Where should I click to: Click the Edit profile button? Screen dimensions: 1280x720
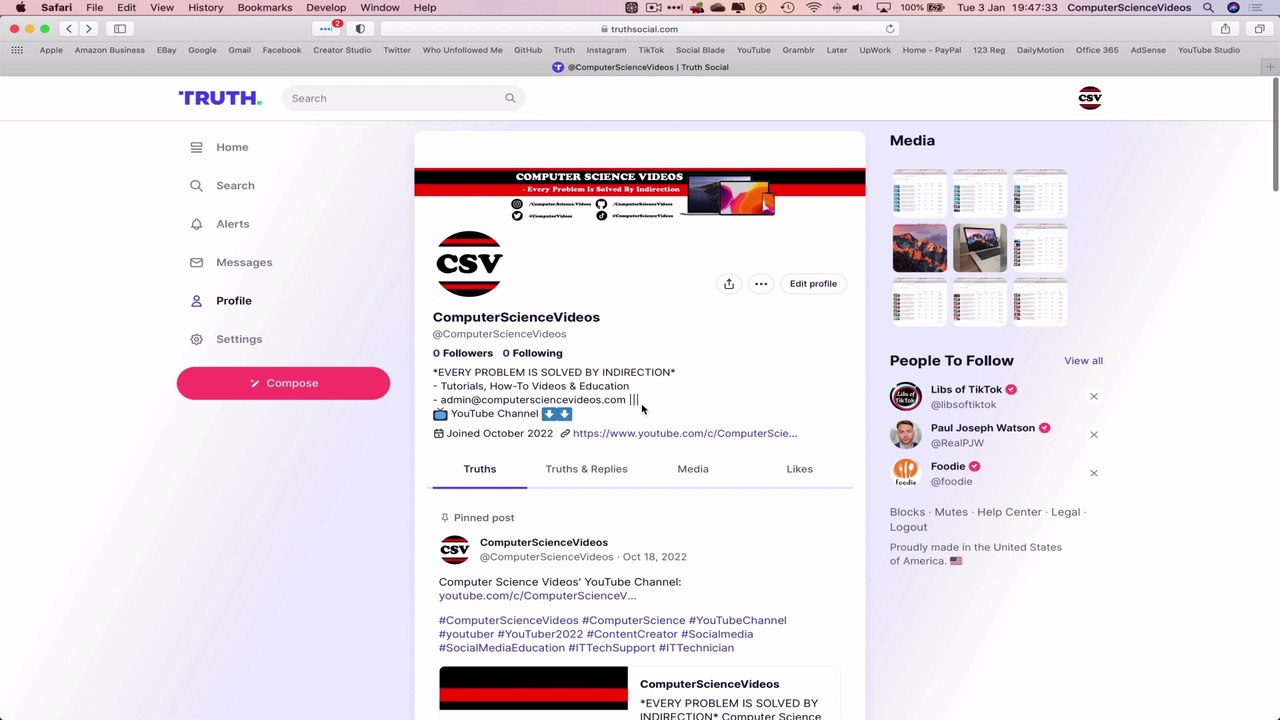813,284
